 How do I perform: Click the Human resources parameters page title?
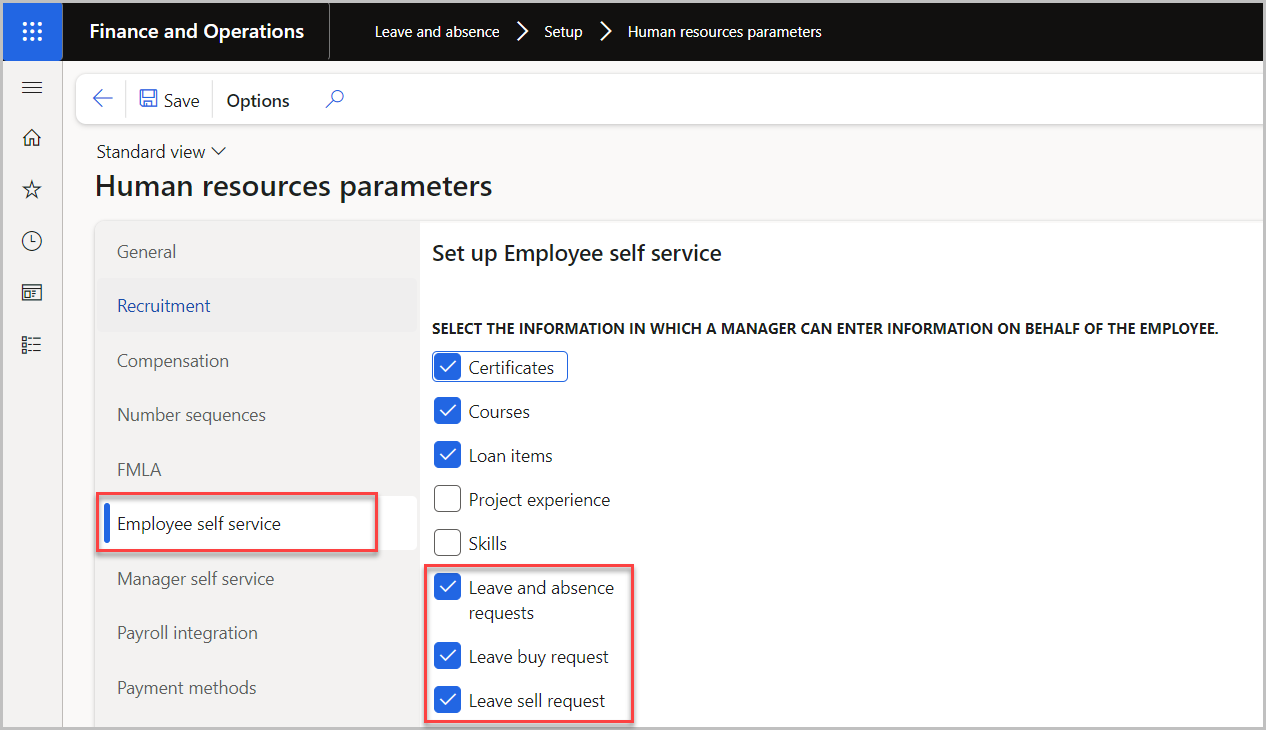294,186
